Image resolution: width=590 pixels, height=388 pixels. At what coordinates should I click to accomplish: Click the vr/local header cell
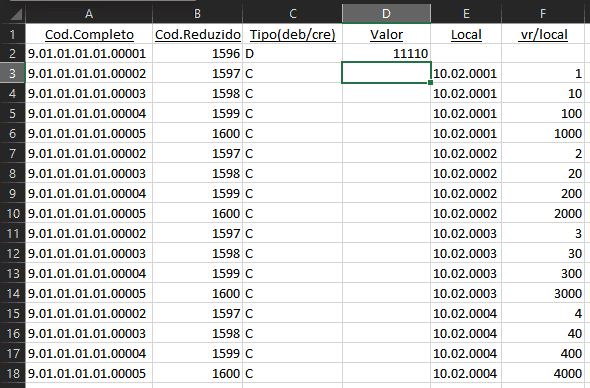click(543, 34)
